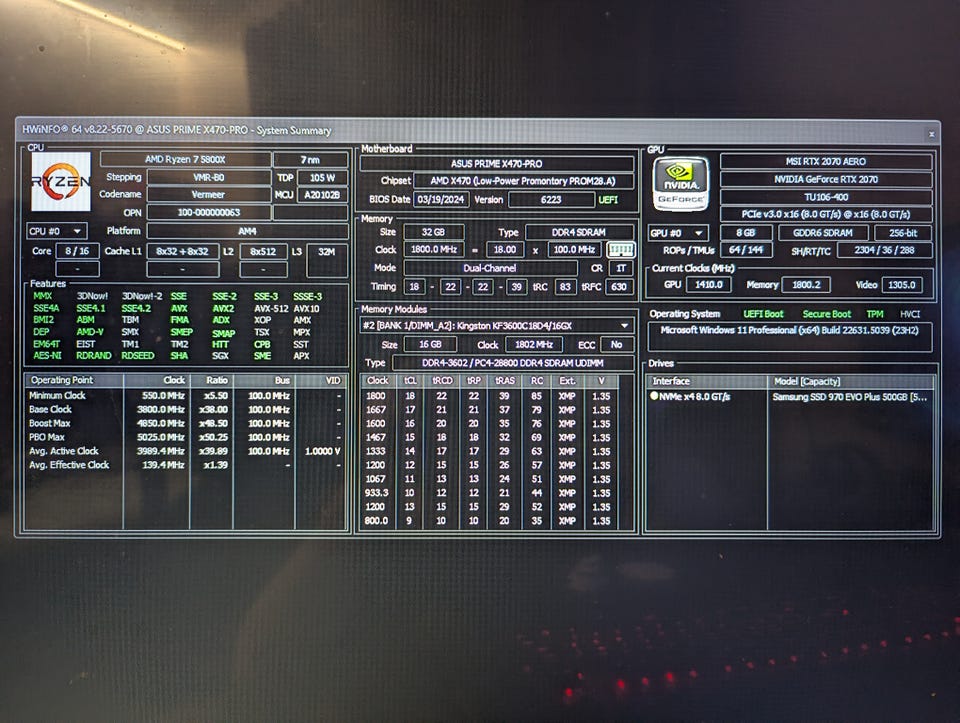
Task: Click the BIOS date 03/19/2024 field
Action: point(441,200)
